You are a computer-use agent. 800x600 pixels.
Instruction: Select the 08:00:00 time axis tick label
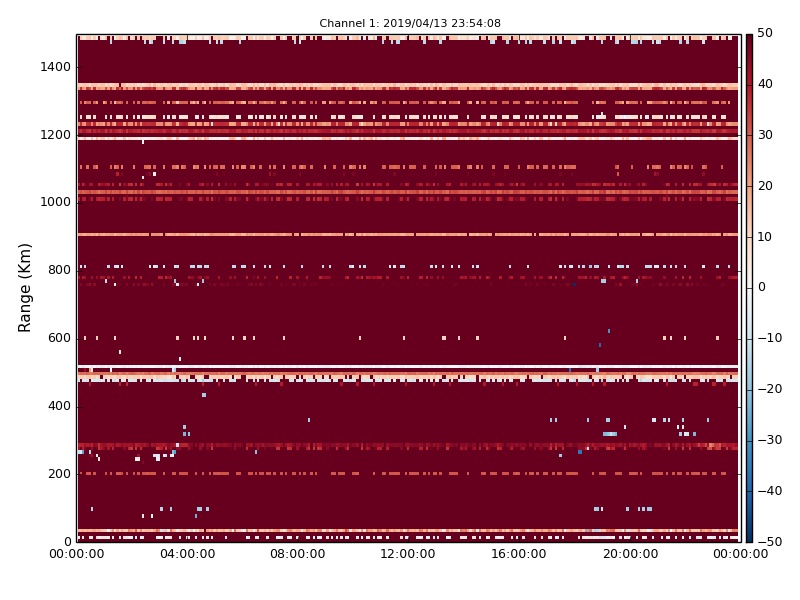click(x=298, y=555)
